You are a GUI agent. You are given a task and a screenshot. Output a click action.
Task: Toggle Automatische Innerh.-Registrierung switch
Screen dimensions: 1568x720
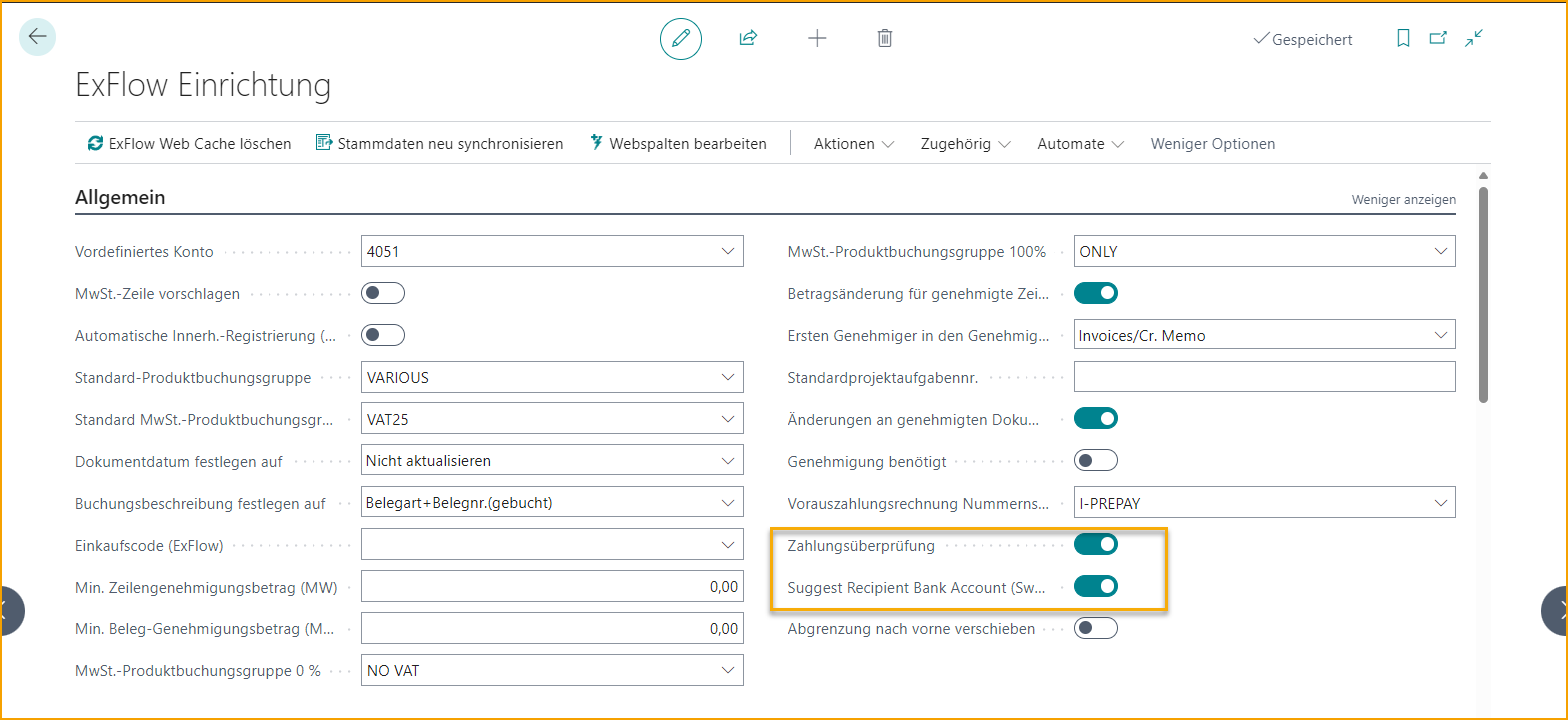pos(383,335)
